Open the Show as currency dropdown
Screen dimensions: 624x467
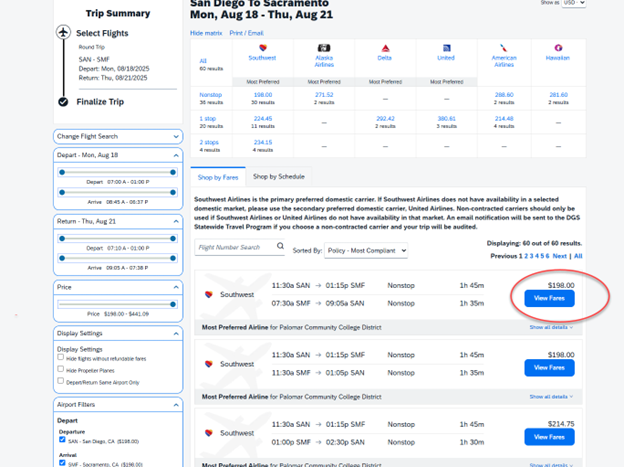[x=573, y=3]
